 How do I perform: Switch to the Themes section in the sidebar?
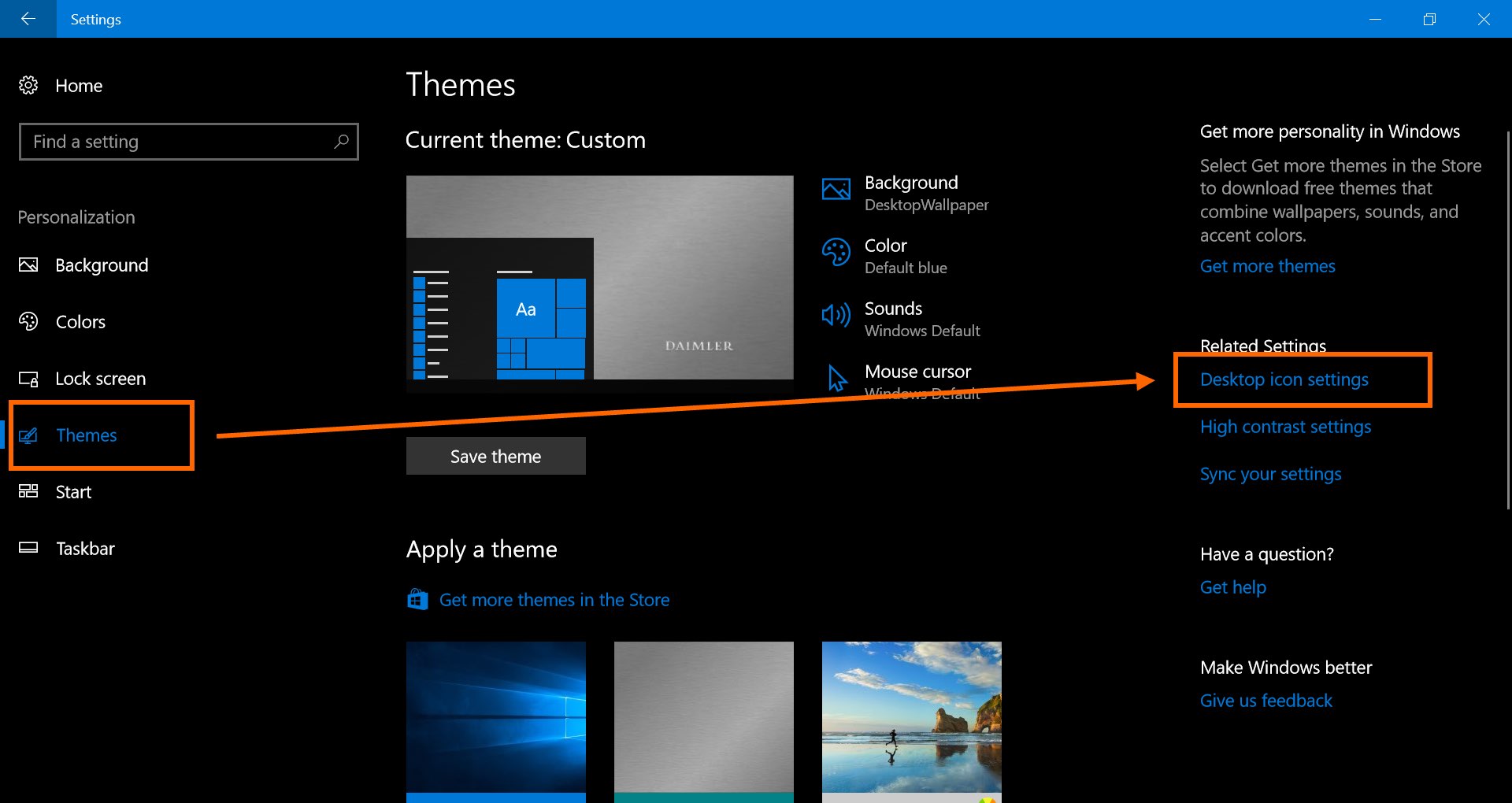click(x=87, y=435)
